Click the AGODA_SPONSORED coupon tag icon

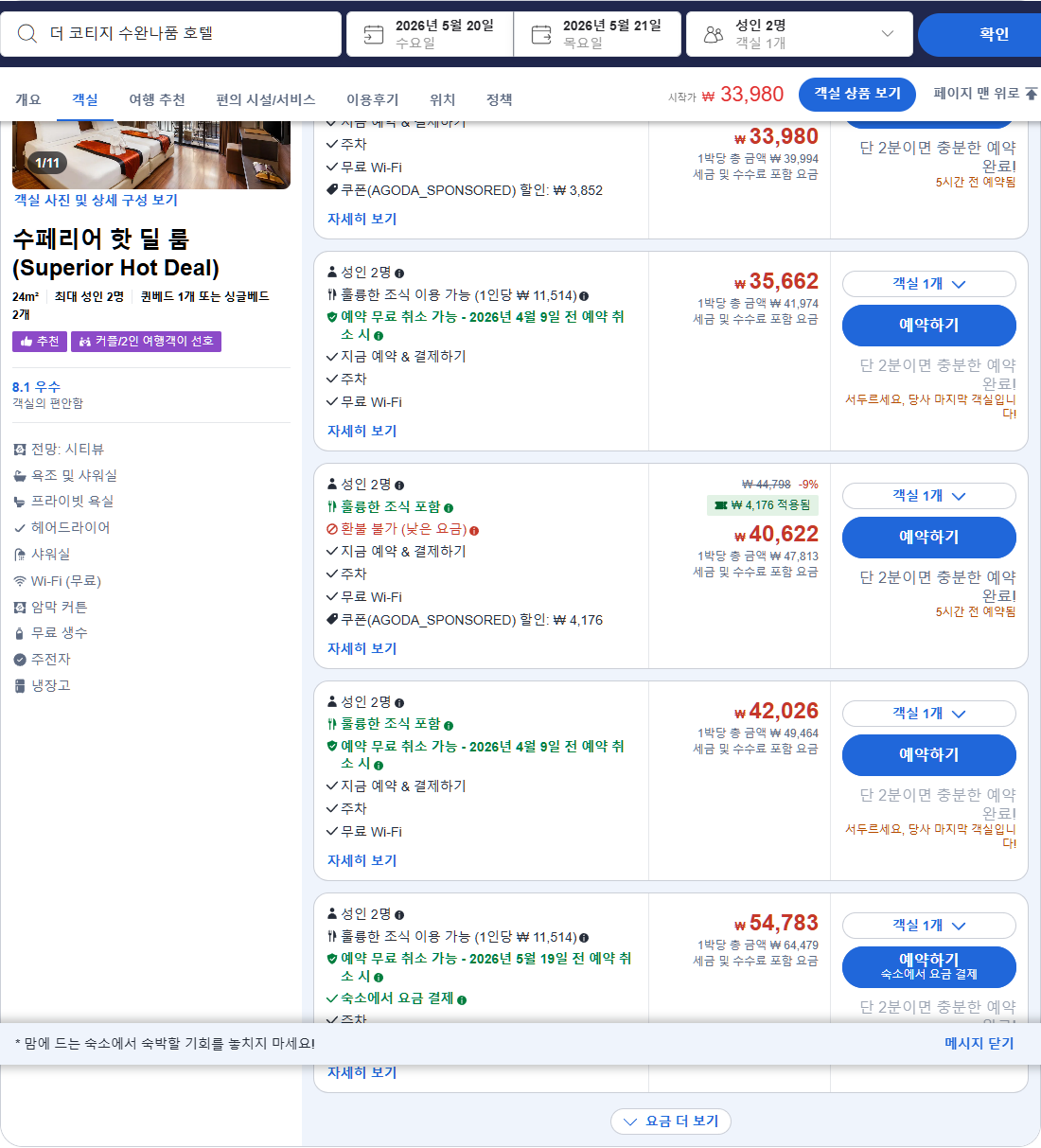pos(333,188)
